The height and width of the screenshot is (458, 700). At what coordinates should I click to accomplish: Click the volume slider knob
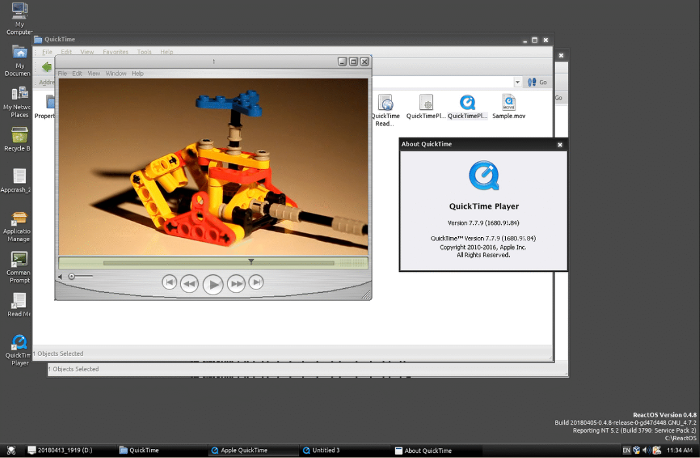[x=71, y=277]
